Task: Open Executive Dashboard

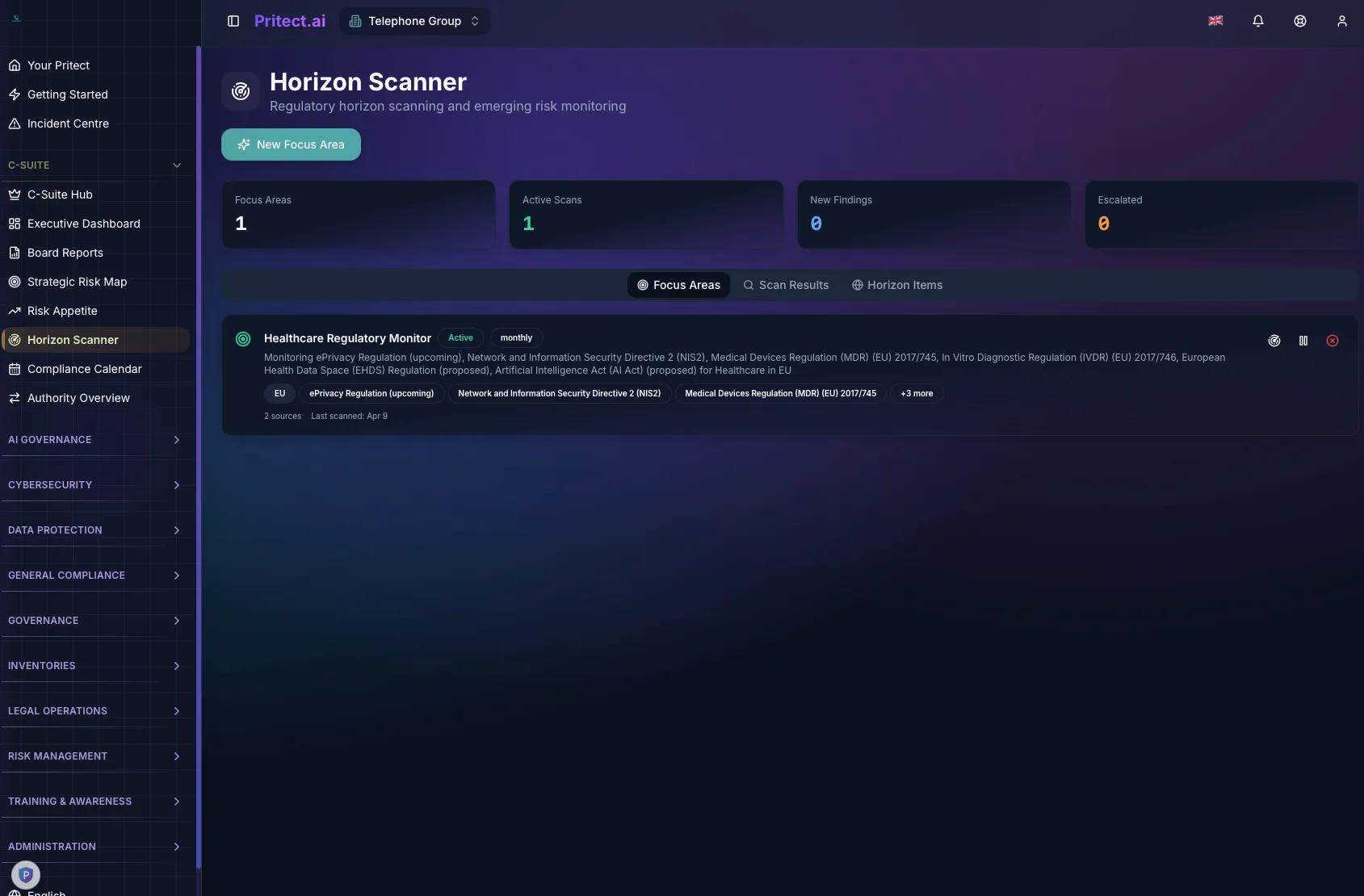Action: [x=95, y=224]
